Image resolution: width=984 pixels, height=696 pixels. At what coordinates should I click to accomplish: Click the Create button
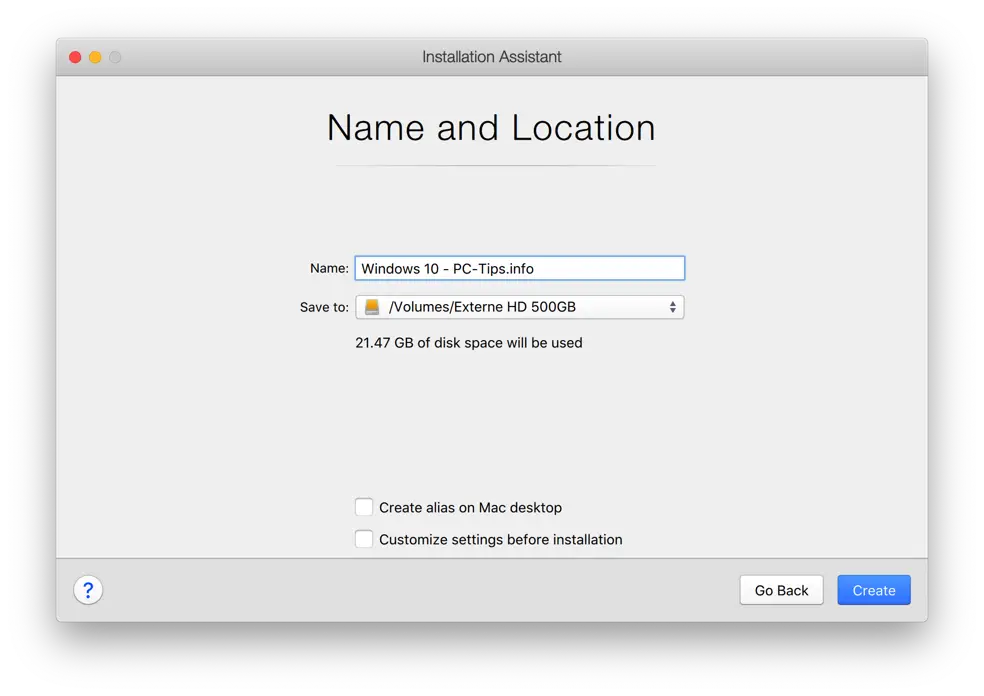coord(874,590)
